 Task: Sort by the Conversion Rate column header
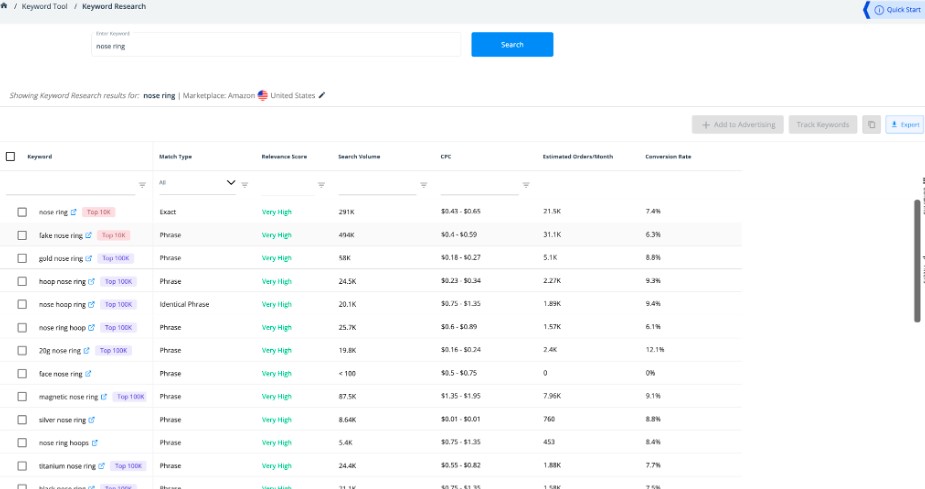click(668, 156)
